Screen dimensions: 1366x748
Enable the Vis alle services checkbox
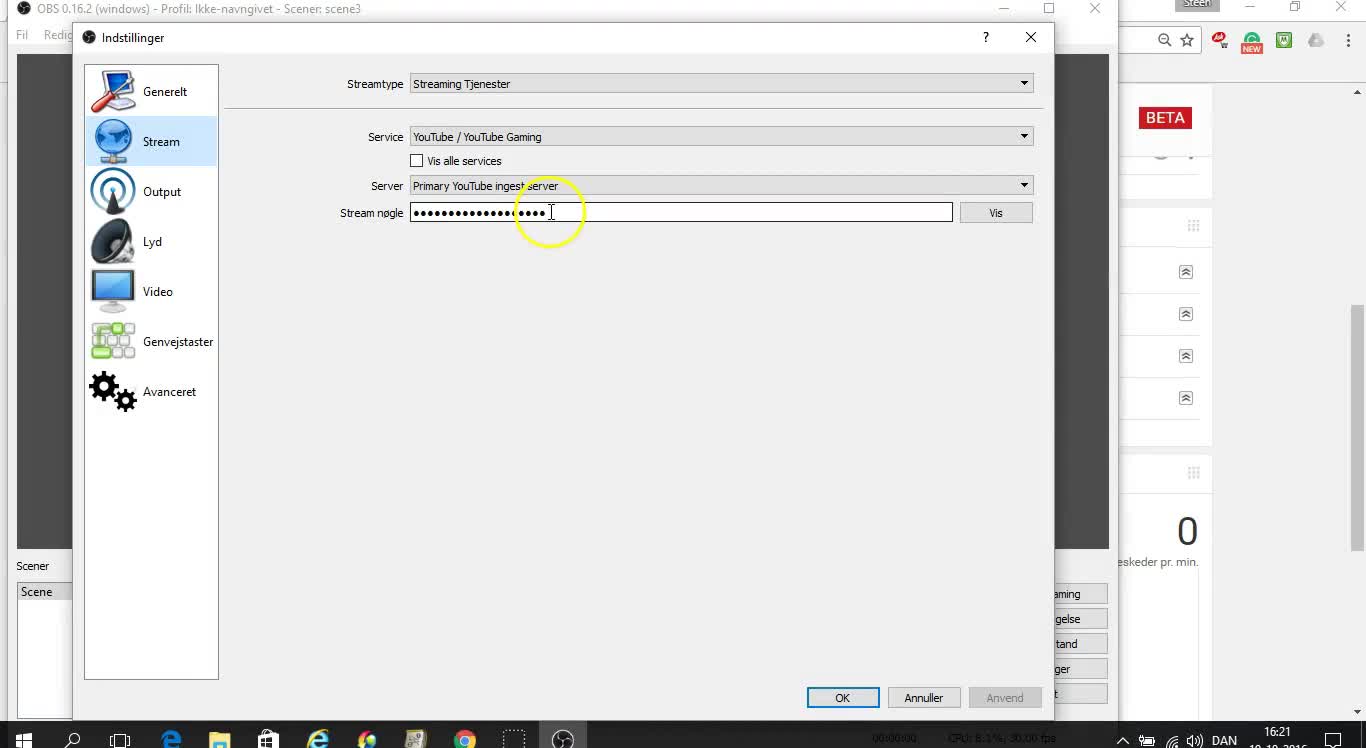pos(417,161)
